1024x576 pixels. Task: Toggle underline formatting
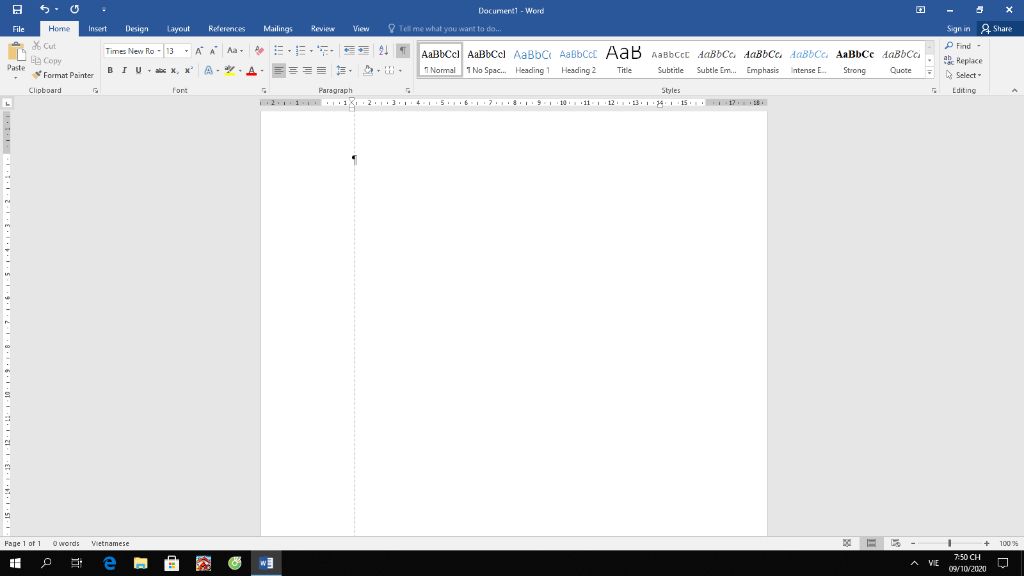[x=138, y=71]
